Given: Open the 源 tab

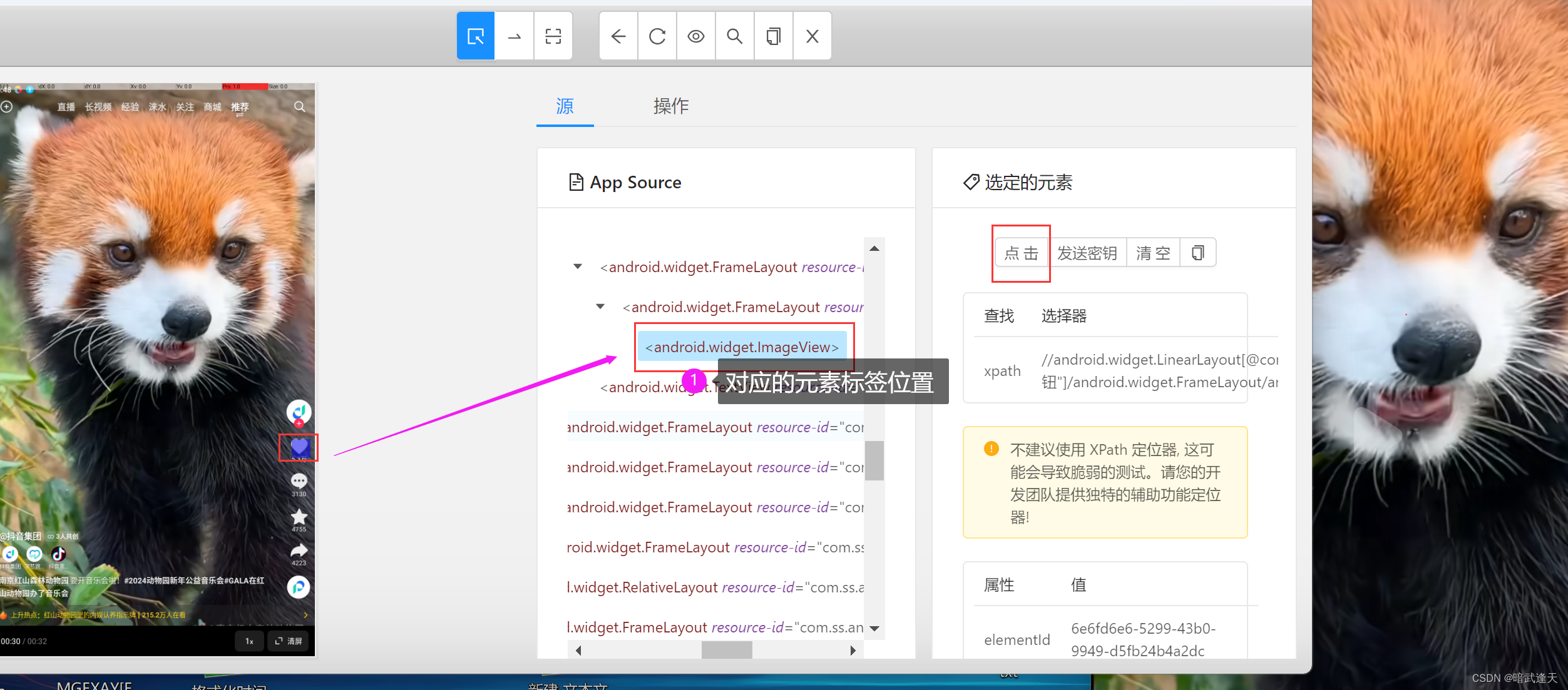Looking at the screenshot, I should (x=565, y=106).
